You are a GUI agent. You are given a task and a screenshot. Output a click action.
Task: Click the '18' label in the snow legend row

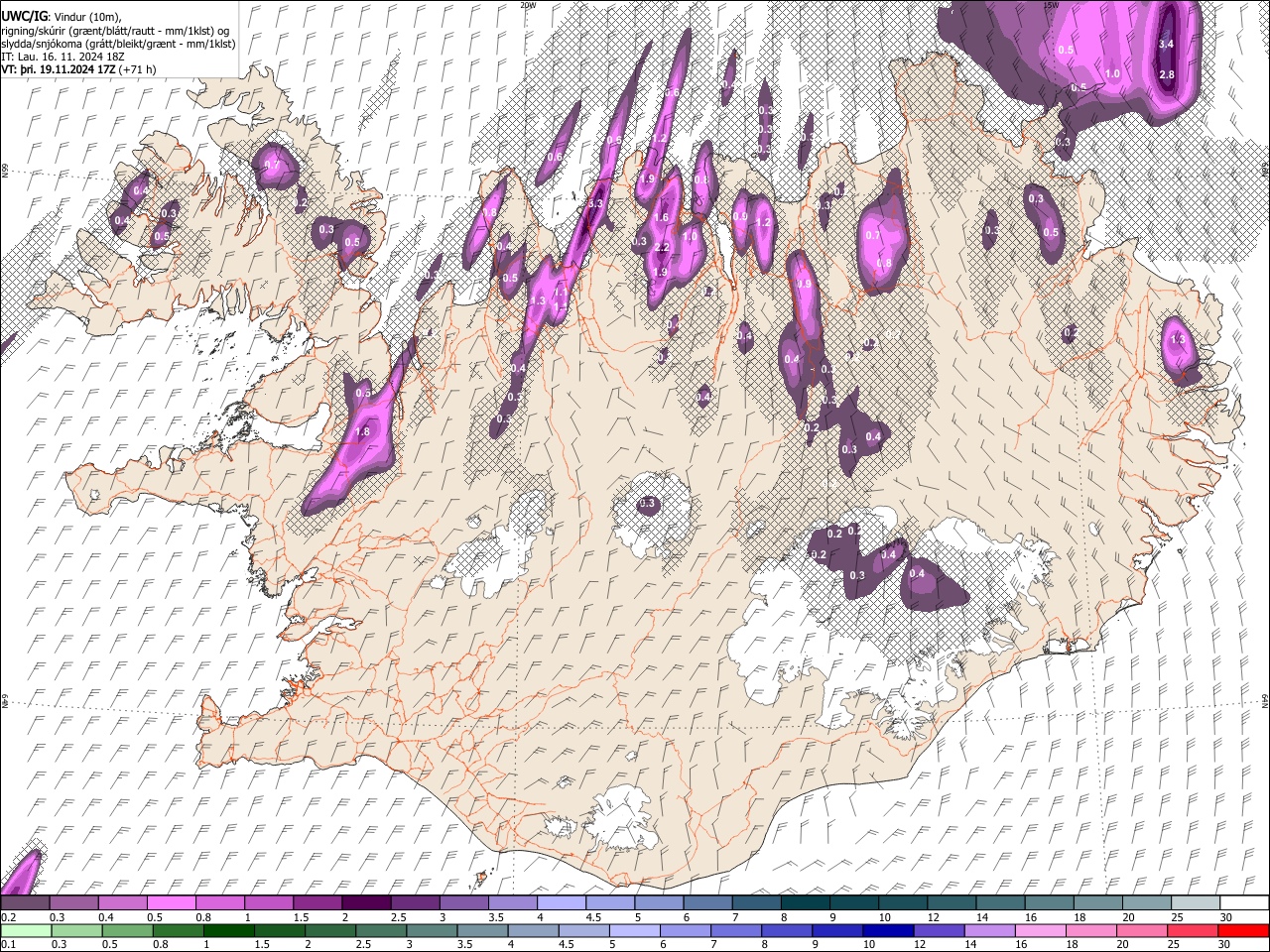1079,917
